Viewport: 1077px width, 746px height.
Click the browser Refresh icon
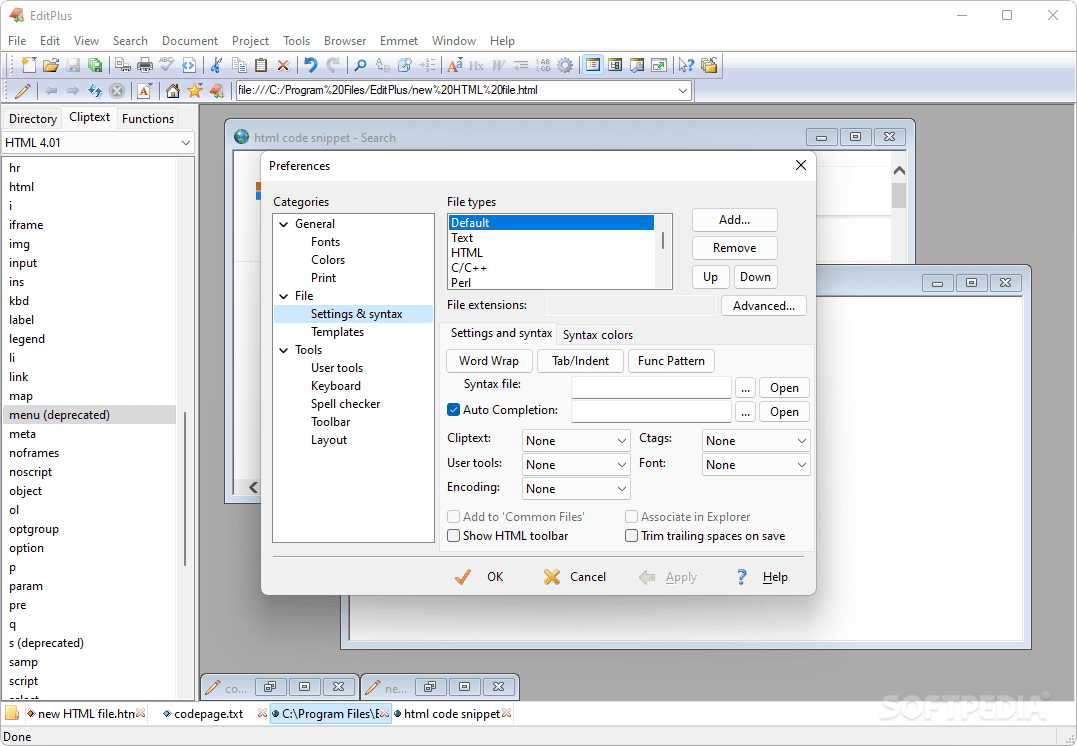[95, 91]
